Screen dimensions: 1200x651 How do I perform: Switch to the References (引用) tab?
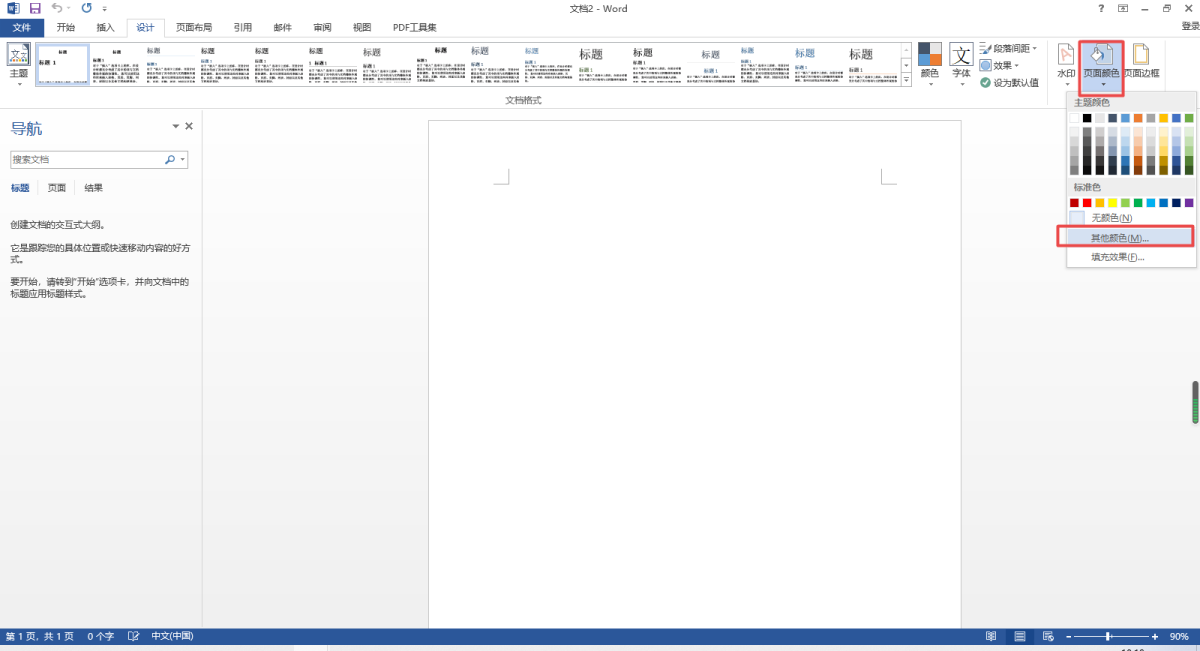coord(243,27)
